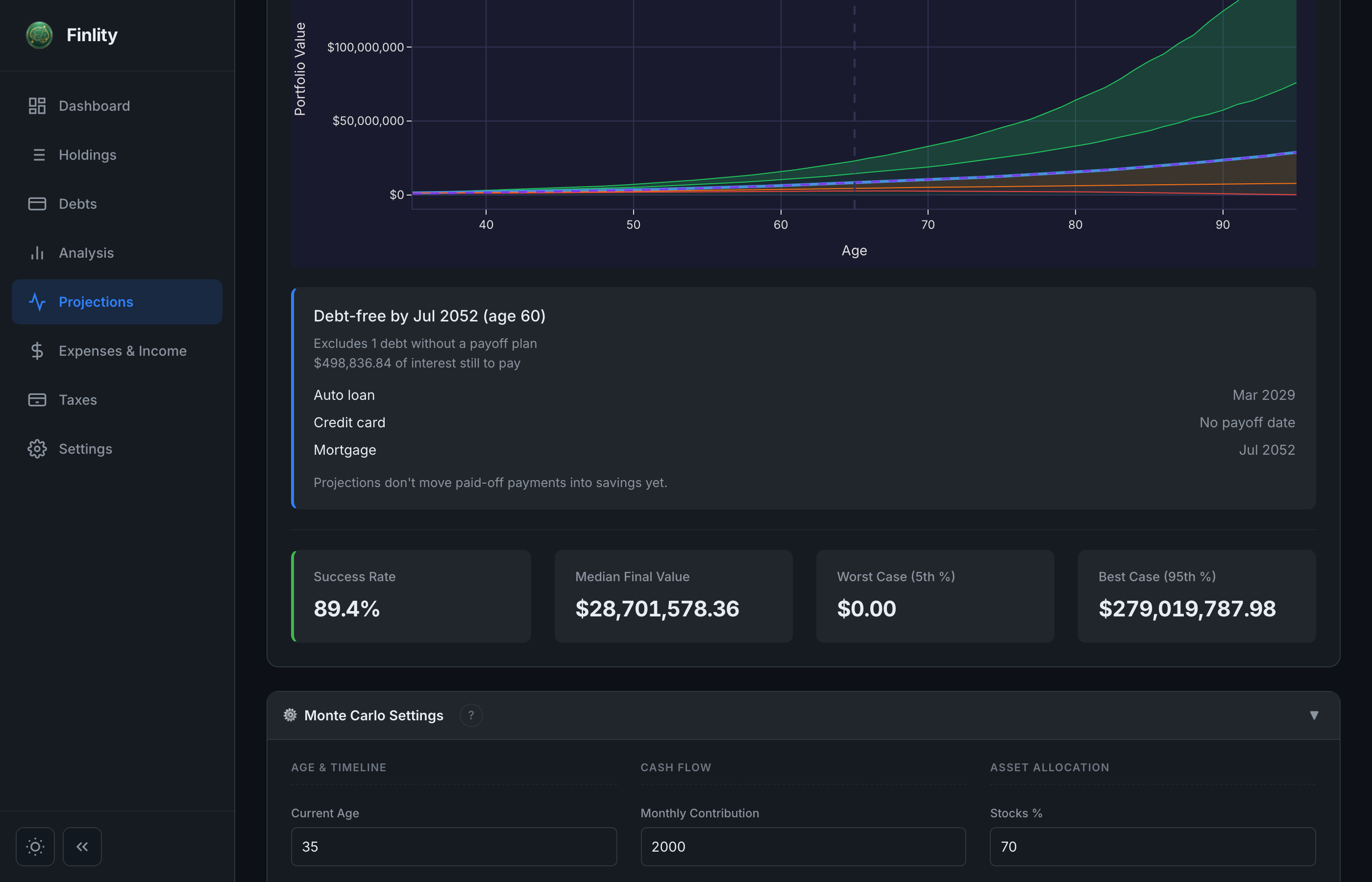Collapse the sidebar with double chevron
Image resolution: width=1372 pixels, height=882 pixels.
click(x=82, y=847)
